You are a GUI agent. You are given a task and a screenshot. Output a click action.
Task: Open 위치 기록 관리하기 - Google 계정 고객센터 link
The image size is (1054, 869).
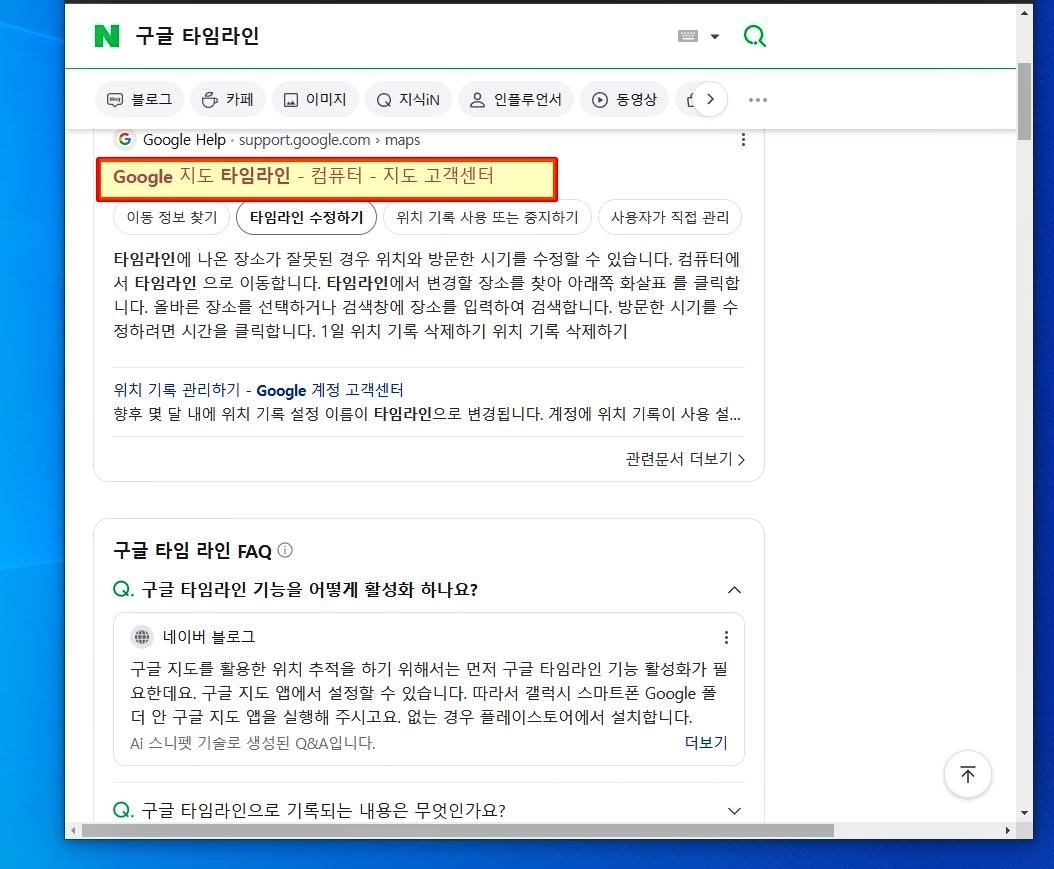[x=258, y=390]
